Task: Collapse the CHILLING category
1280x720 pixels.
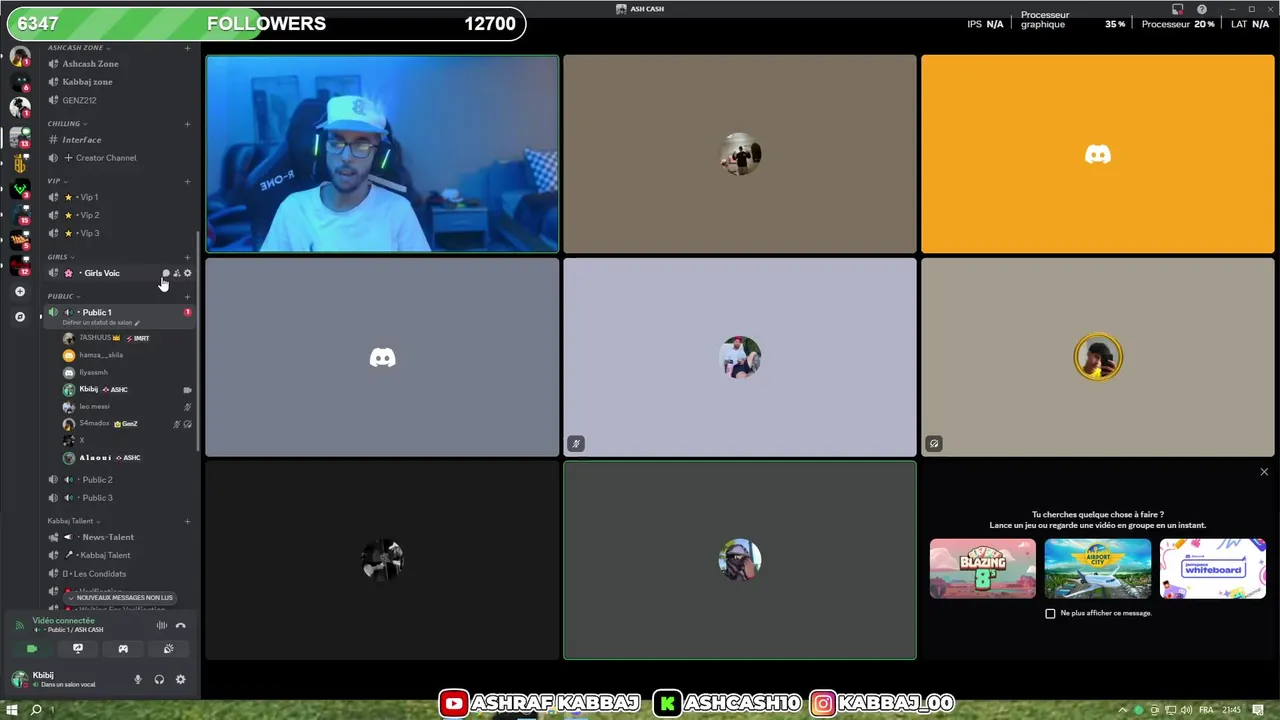Action: pos(66,124)
